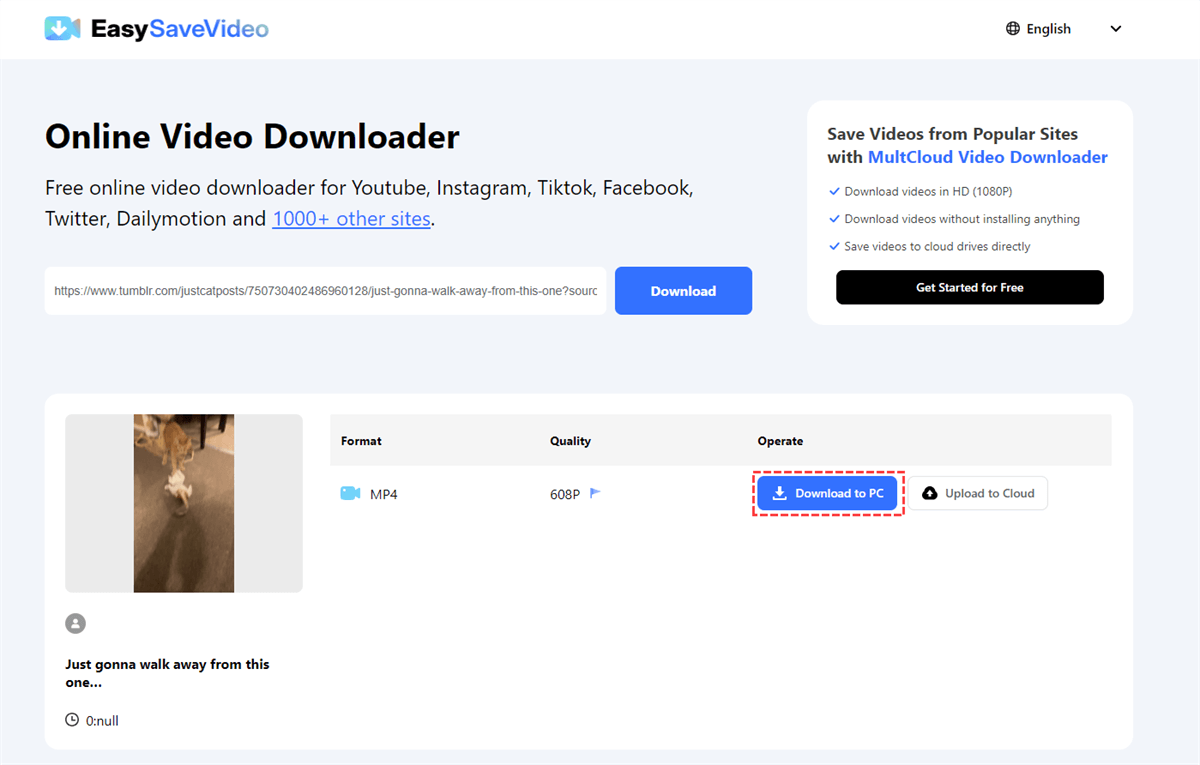Click the "Download videos in HD (1080P)" item
Viewport: 1200px width, 765px height.
click(921, 191)
